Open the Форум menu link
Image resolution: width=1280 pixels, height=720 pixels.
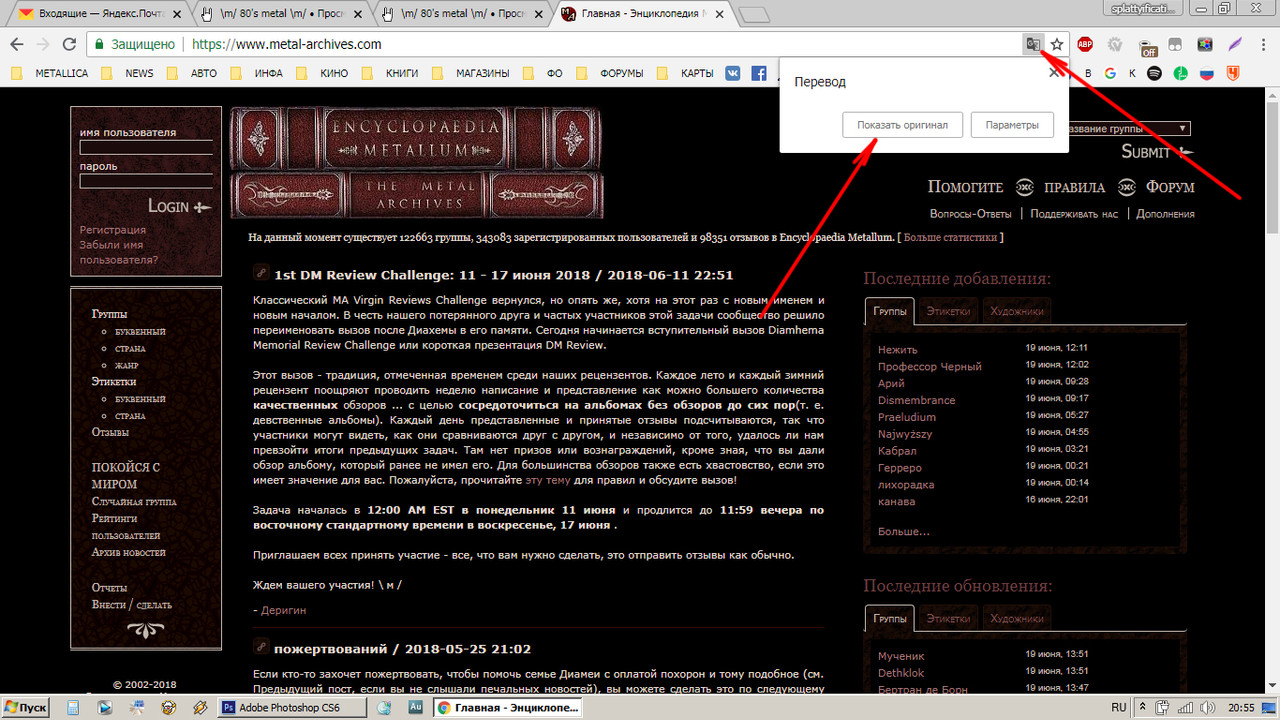1170,186
